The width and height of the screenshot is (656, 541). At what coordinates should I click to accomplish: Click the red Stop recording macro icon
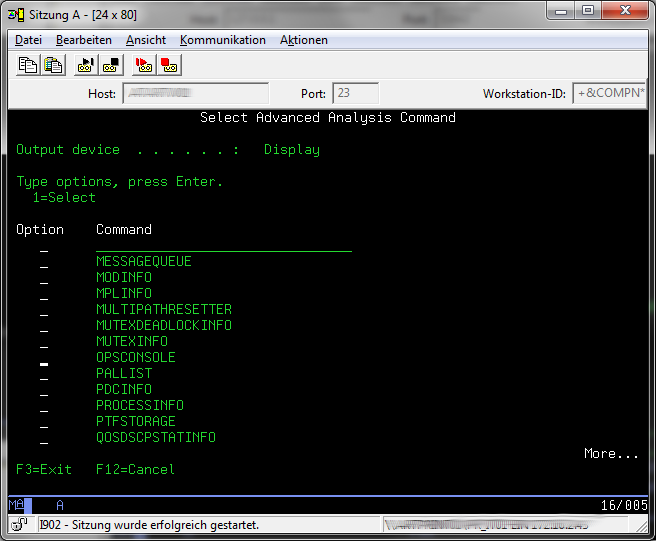[168, 65]
